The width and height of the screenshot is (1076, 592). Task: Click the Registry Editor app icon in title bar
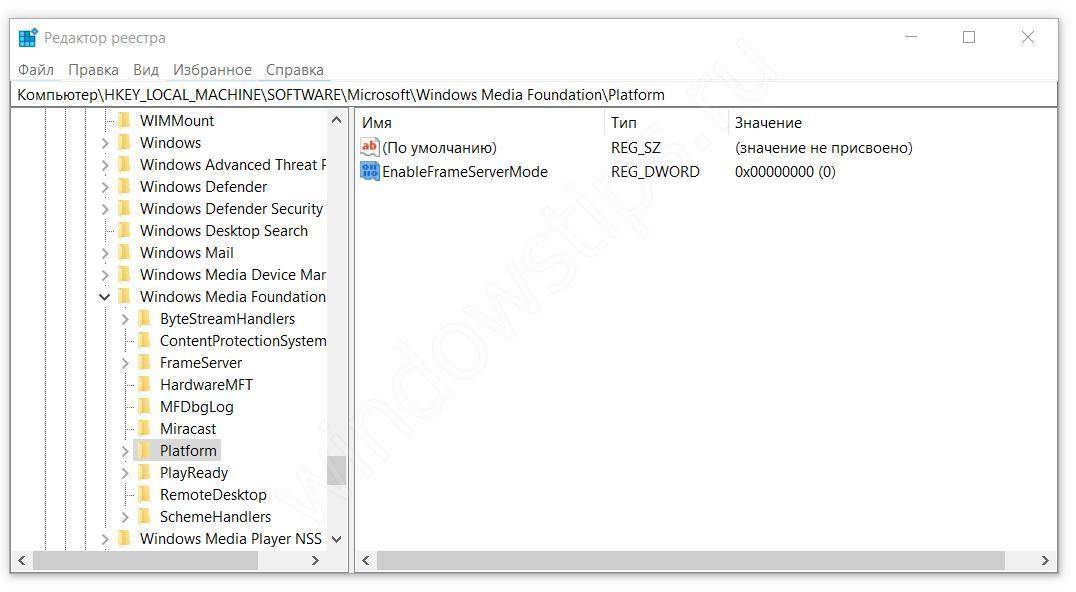tap(27, 38)
